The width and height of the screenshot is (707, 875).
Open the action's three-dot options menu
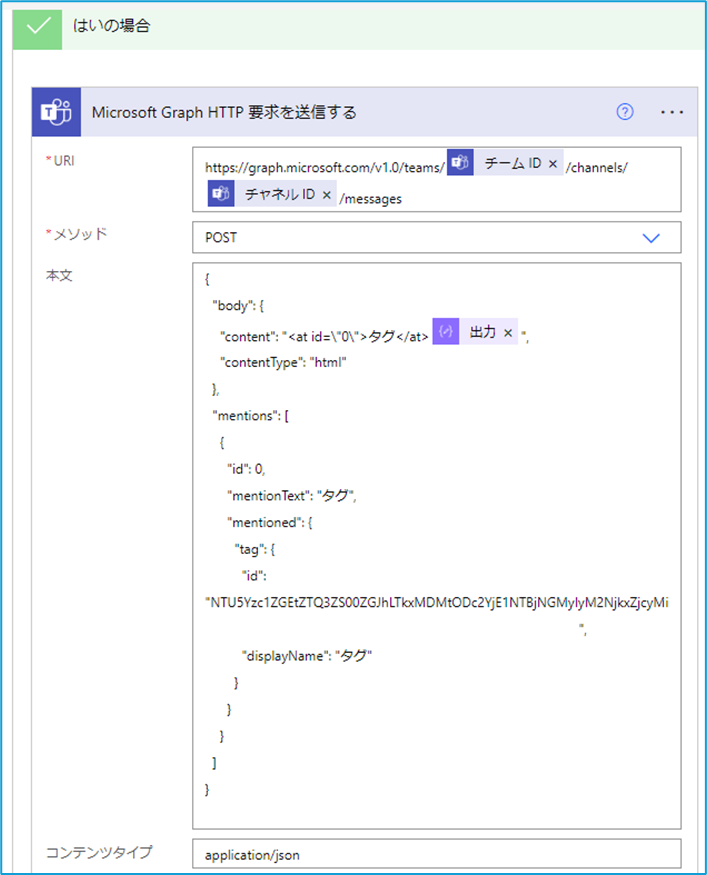point(671,112)
